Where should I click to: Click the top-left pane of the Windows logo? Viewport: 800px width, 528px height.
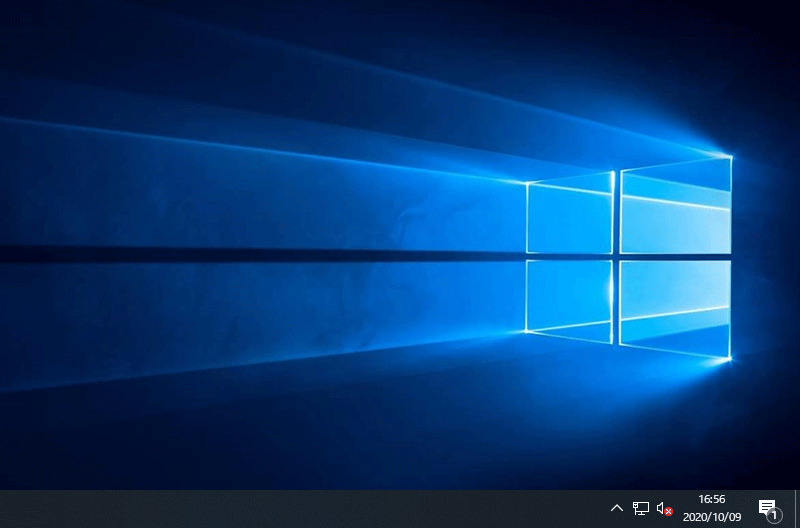click(x=569, y=215)
